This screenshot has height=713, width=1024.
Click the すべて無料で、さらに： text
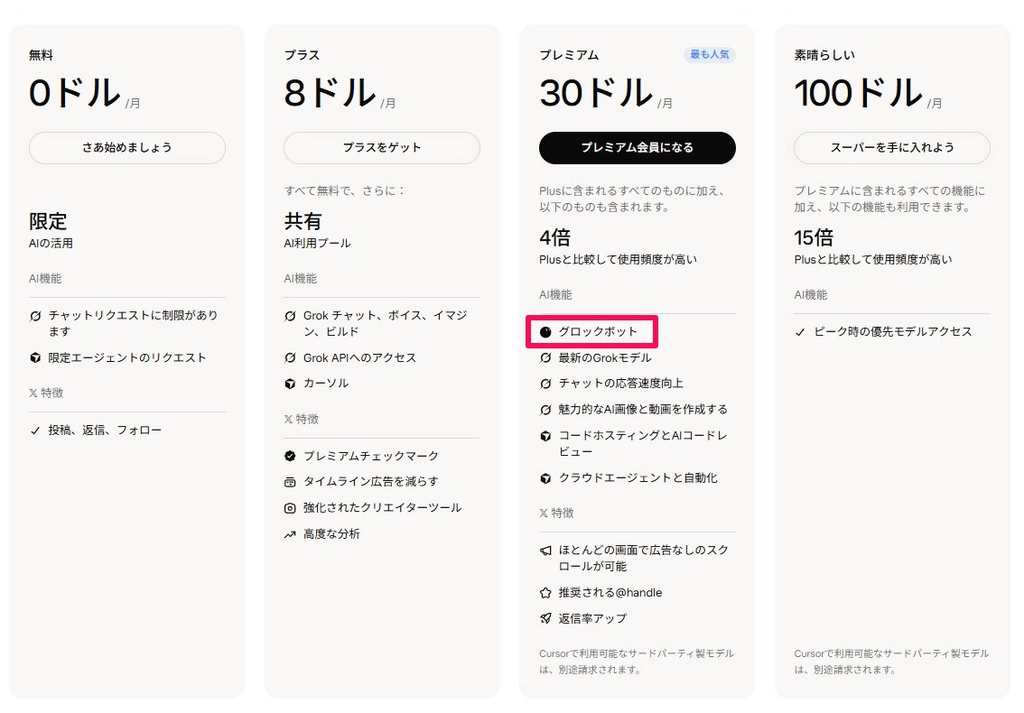click(345, 191)
